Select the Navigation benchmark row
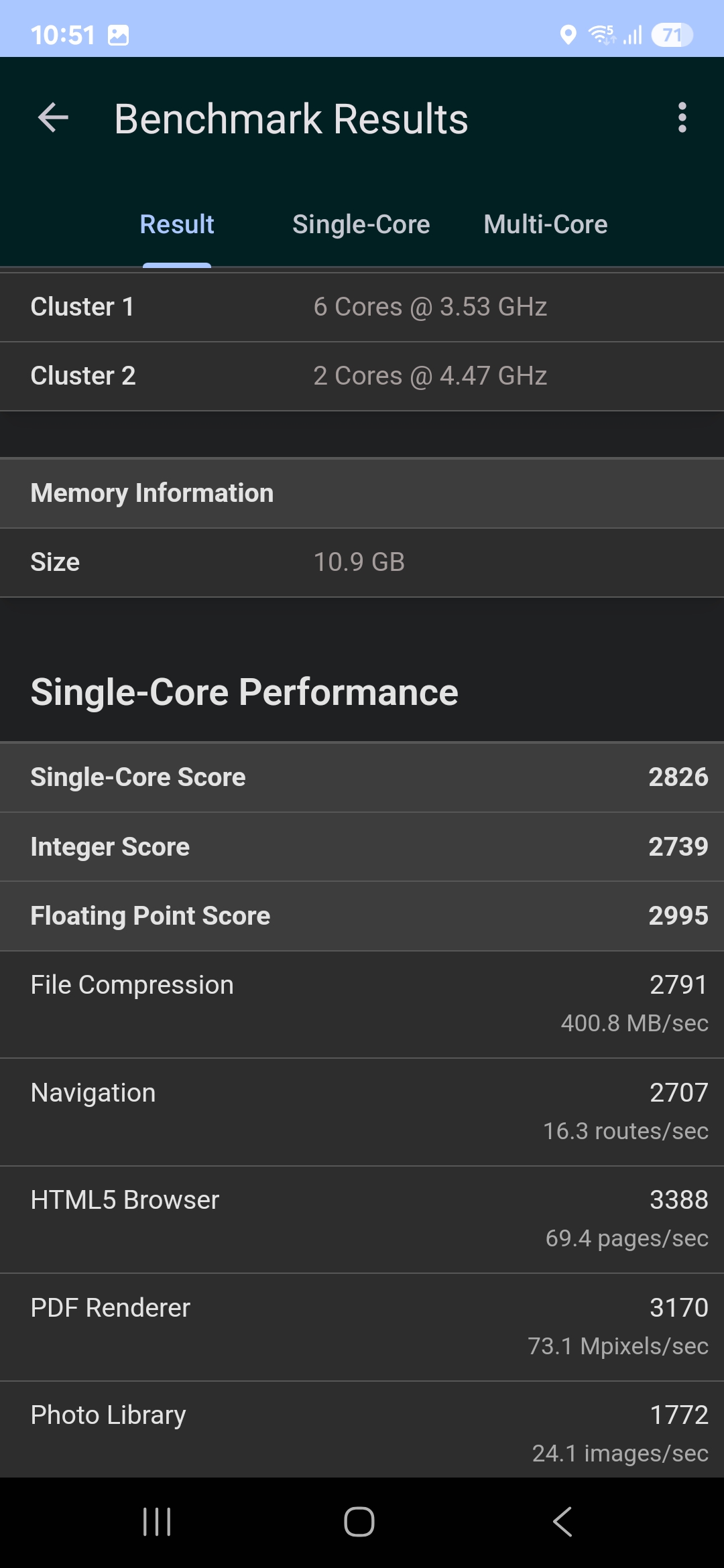Screen dimensions: 724x1568 pos(362,1112)
